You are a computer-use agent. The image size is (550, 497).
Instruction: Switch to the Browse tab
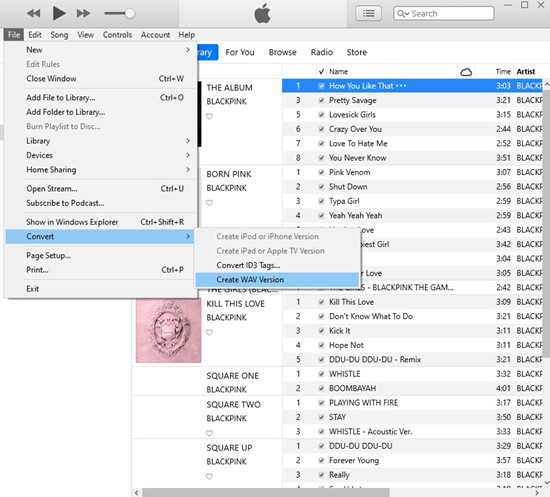pos(282,52)
